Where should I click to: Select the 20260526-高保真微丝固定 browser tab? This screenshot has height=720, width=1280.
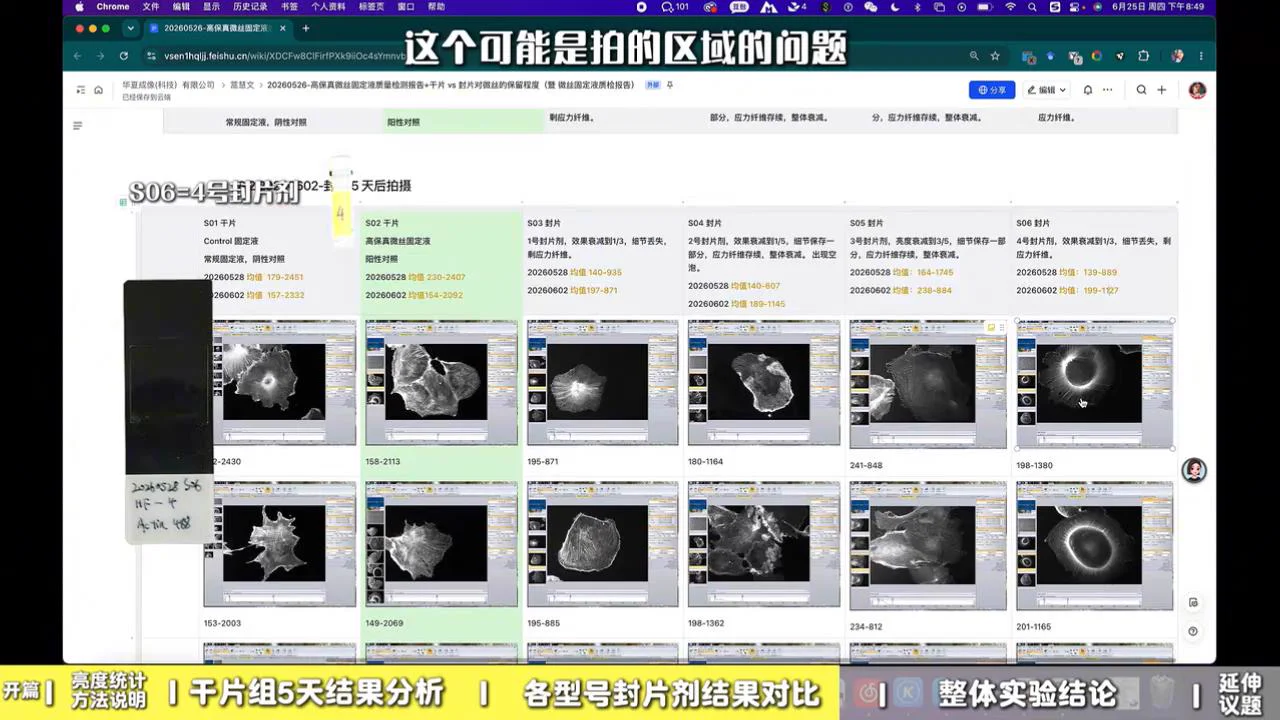(217, 28)
